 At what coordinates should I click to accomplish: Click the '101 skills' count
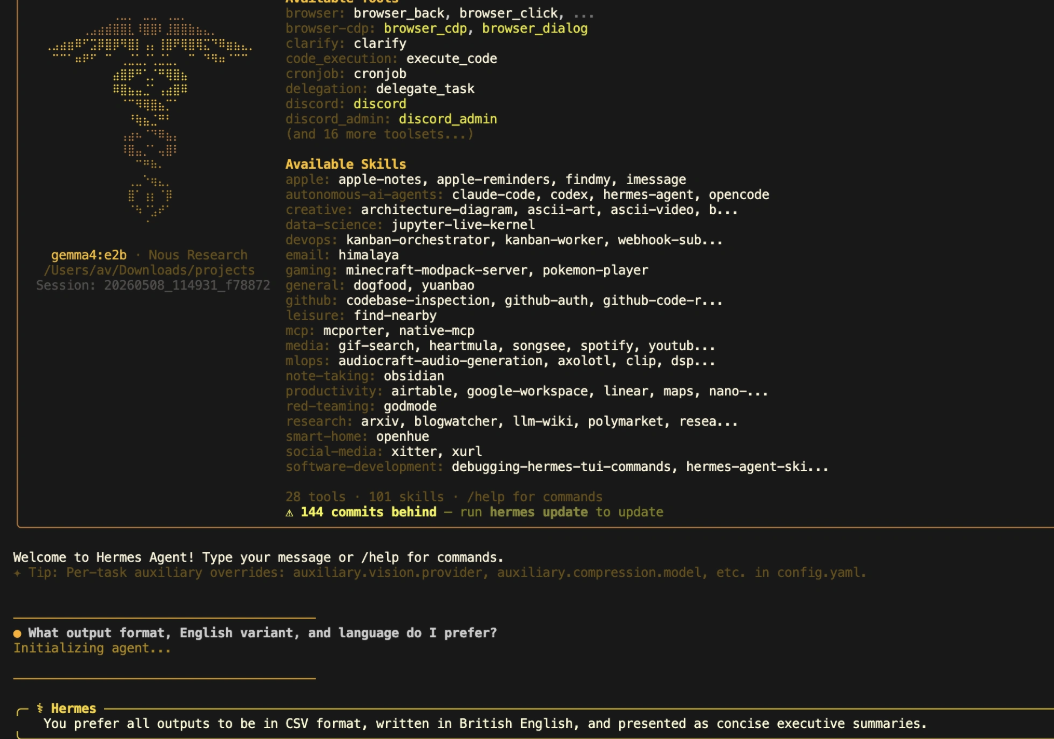(406, 497)
